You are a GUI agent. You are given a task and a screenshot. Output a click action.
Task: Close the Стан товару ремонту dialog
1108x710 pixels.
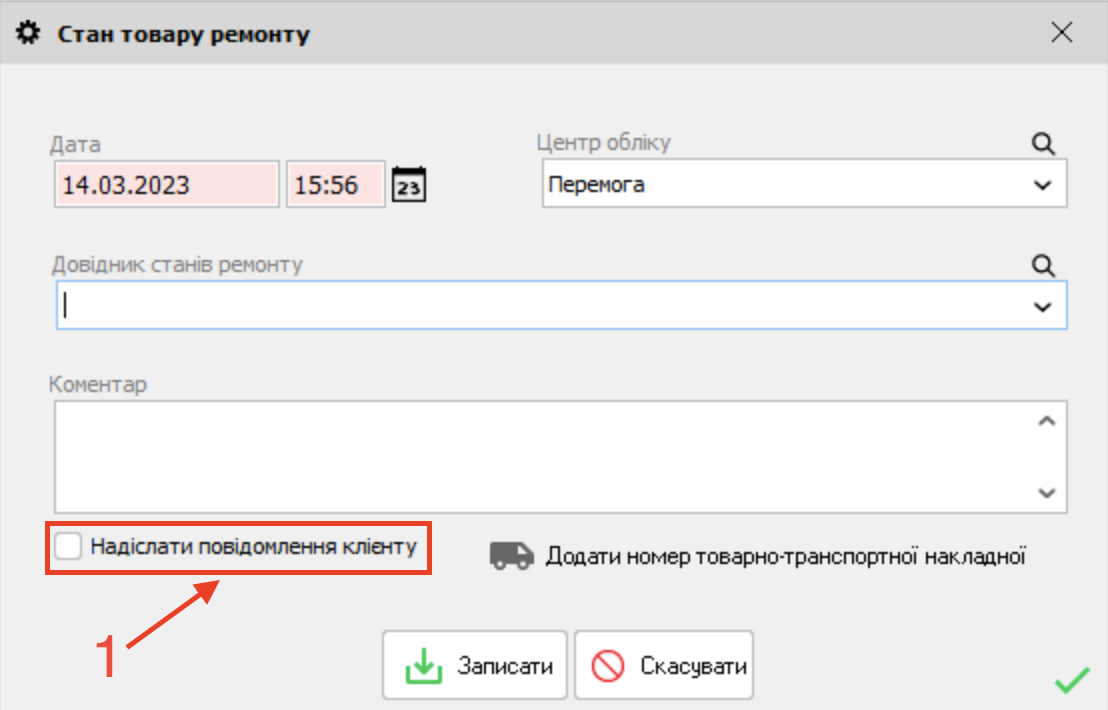pyautogui.click(x=1062, y=32)
